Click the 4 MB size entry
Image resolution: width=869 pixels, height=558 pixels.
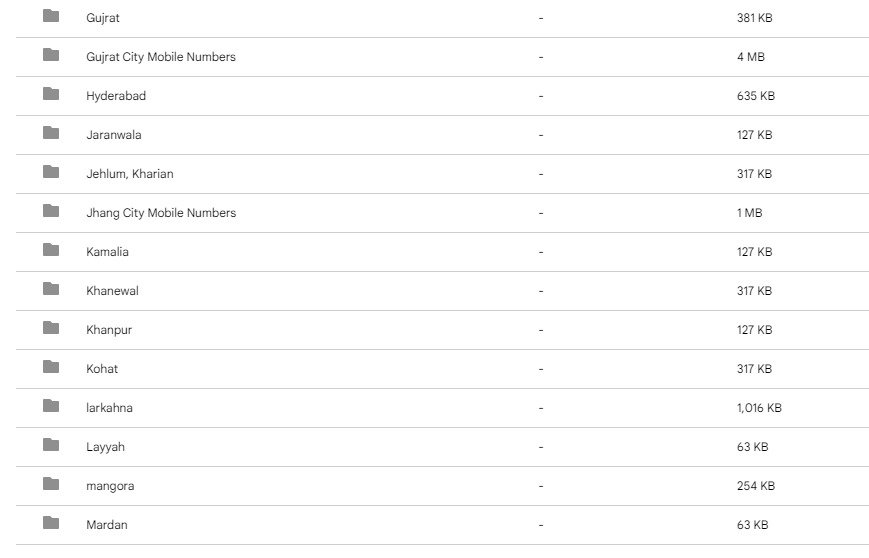(750, 57)
